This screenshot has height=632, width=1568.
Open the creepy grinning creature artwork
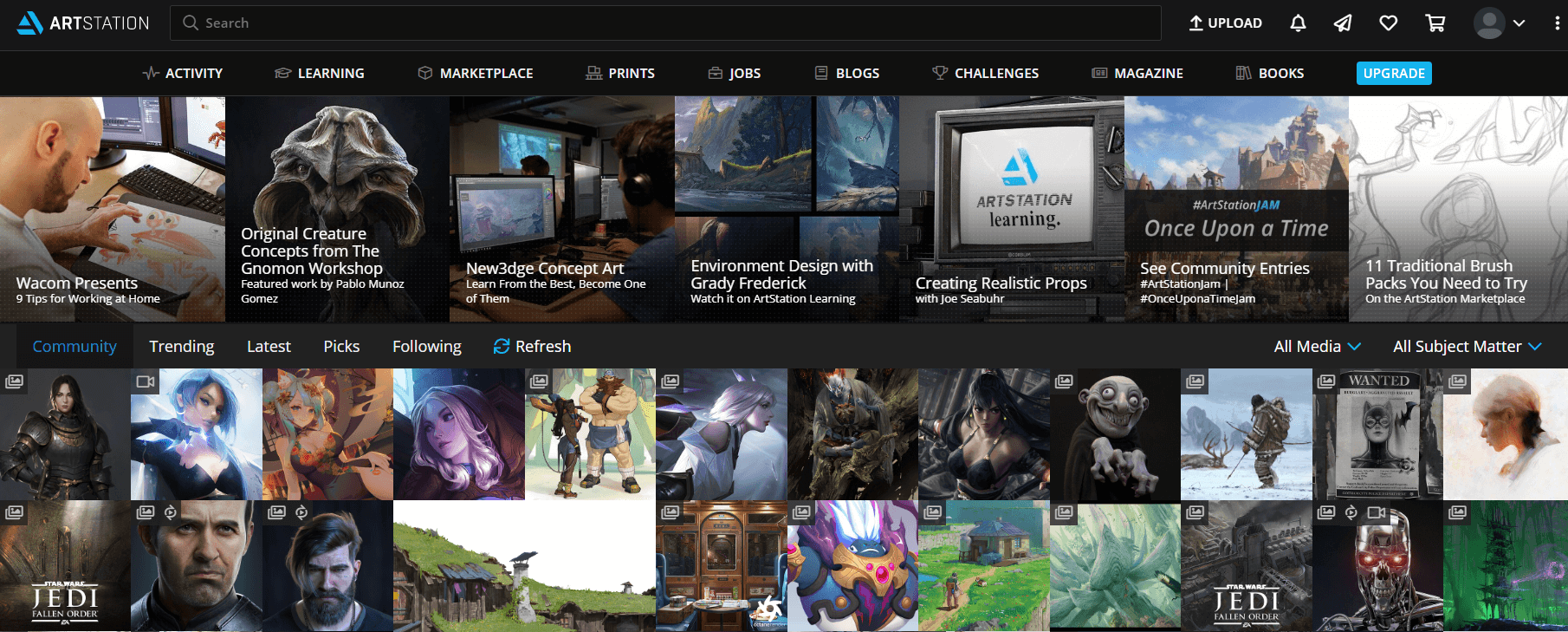pyautogui.click(x=1115, y=434)
